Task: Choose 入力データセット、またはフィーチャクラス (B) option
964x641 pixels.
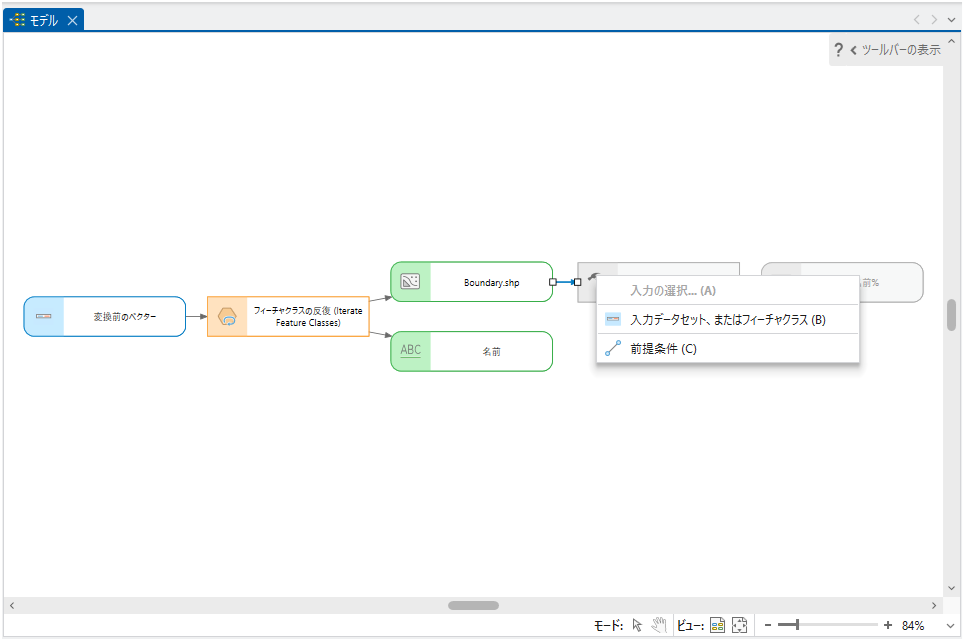Action: point(727,320)
